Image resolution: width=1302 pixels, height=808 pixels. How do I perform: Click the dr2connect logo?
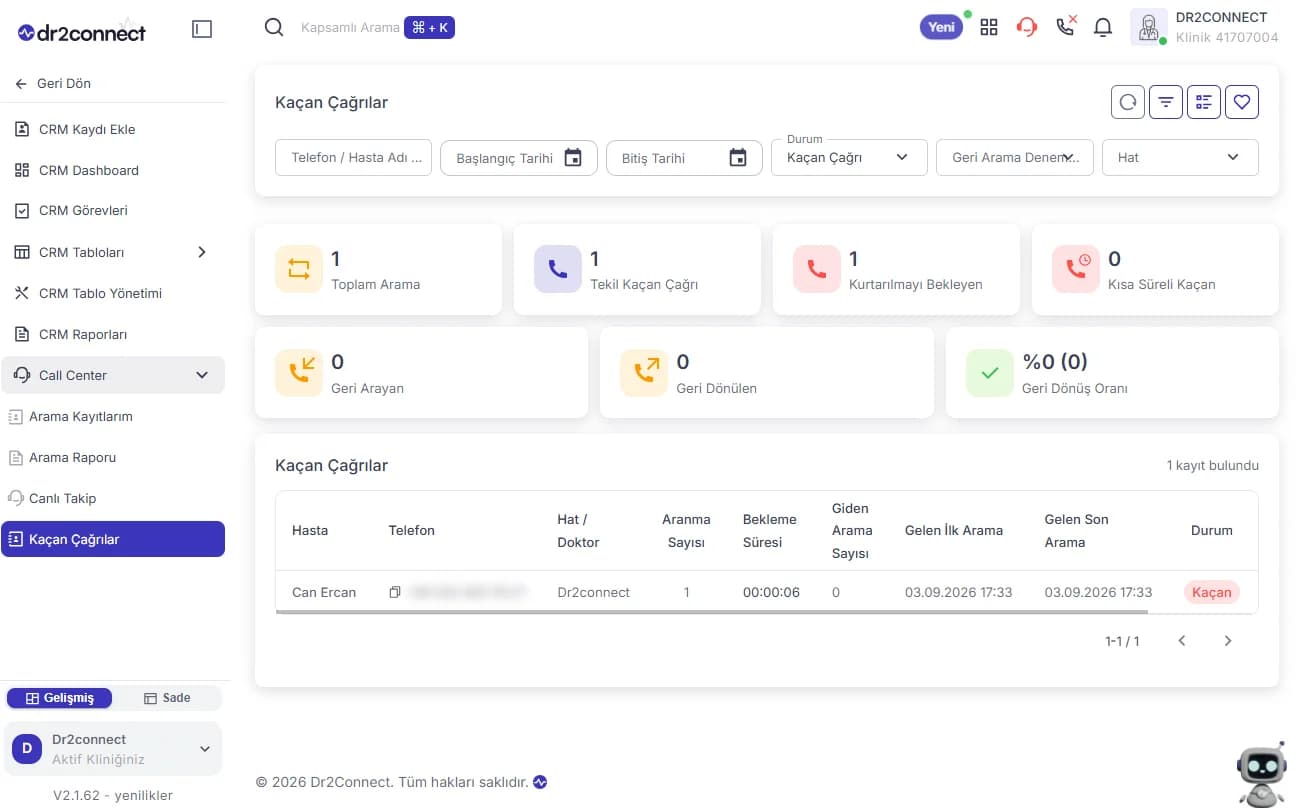coord(82,32)
